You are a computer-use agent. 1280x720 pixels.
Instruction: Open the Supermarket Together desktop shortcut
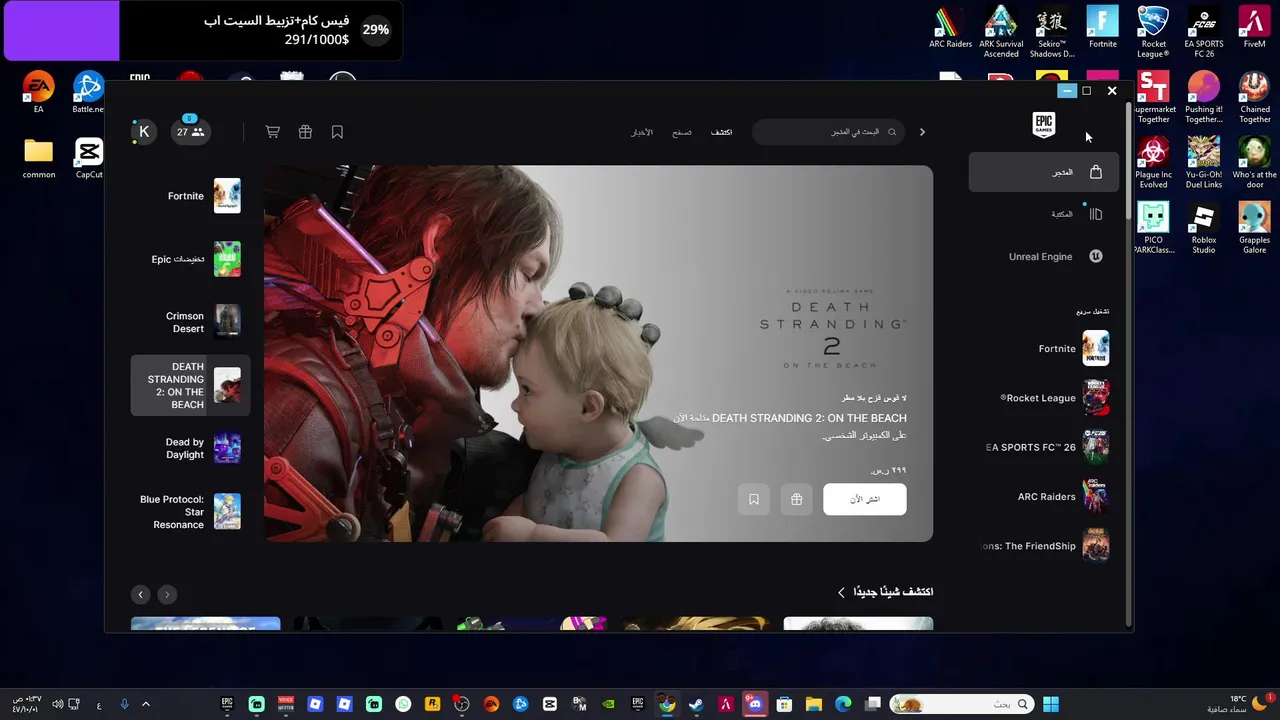[1153, 98]
